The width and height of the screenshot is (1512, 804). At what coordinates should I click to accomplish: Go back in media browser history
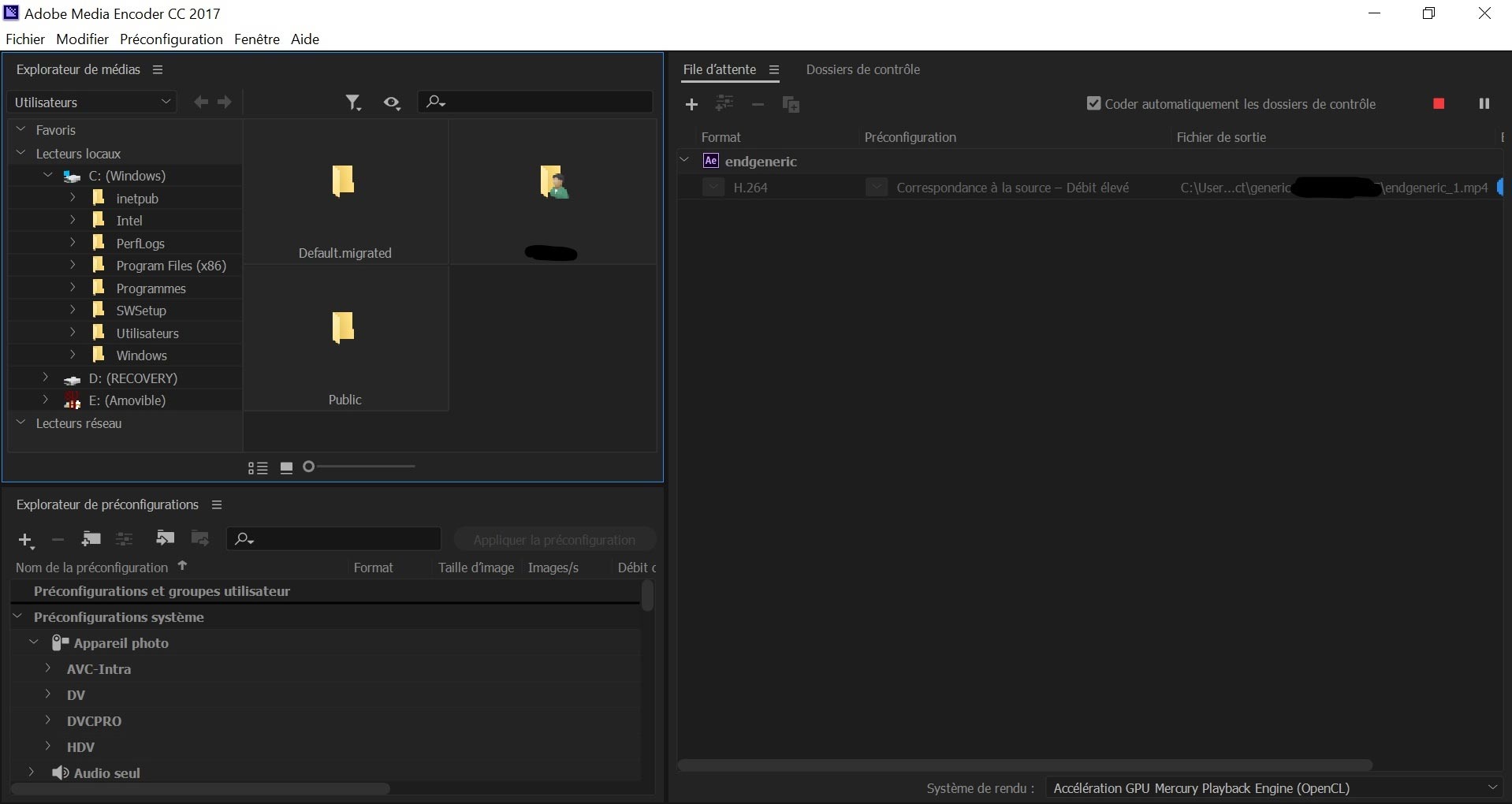pyautogui.click(x=202, y=102)
